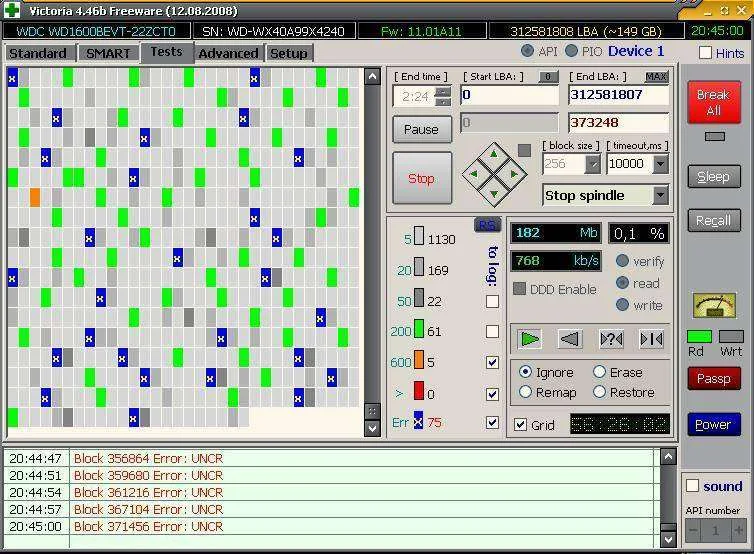Select the Erase radio option
This screenshot has width=754, height=554.
[599, 372]
